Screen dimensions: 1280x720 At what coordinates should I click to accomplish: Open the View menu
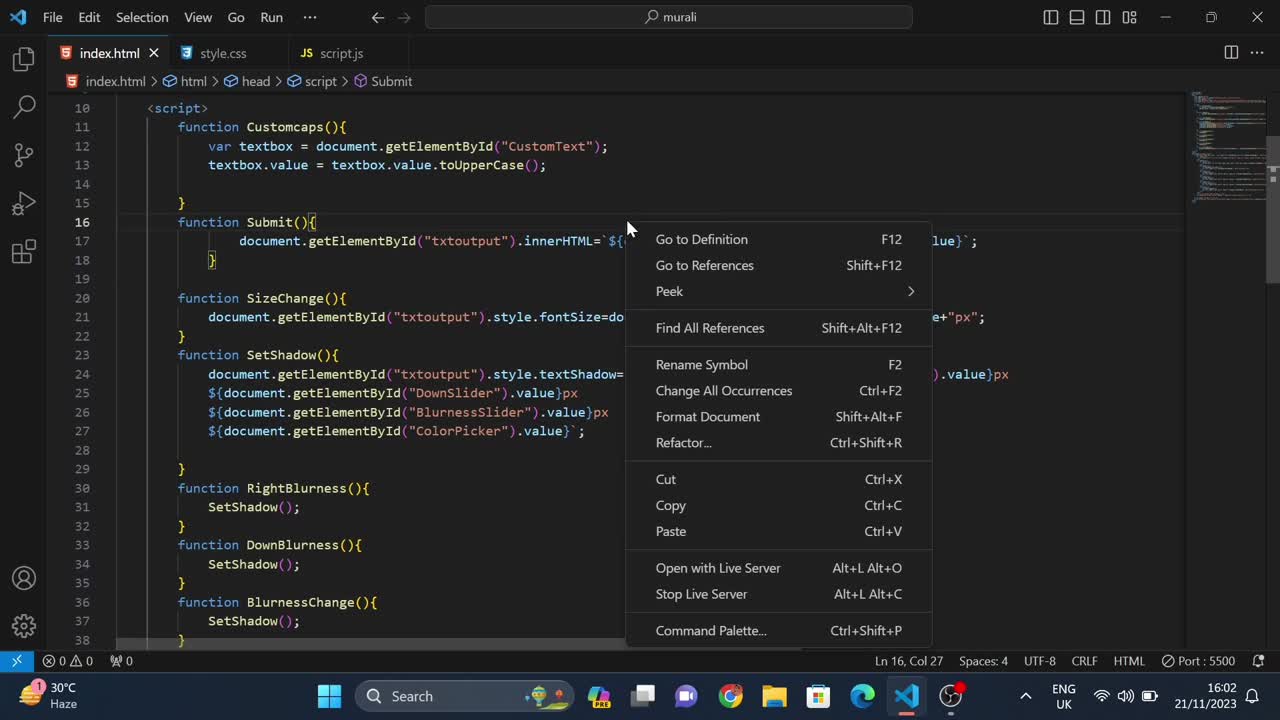(198, 17)
